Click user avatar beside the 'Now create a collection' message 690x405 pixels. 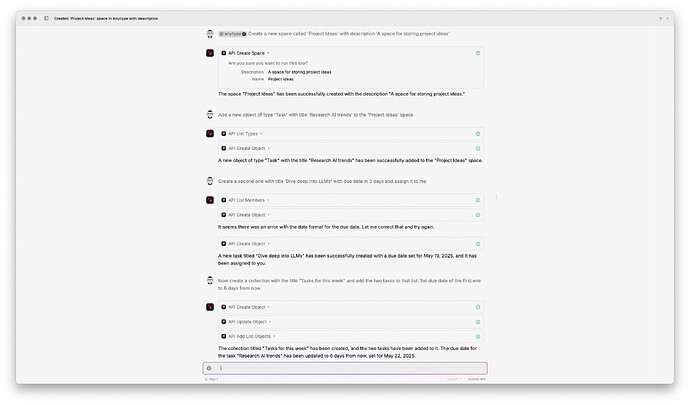[x=210, y=280]
